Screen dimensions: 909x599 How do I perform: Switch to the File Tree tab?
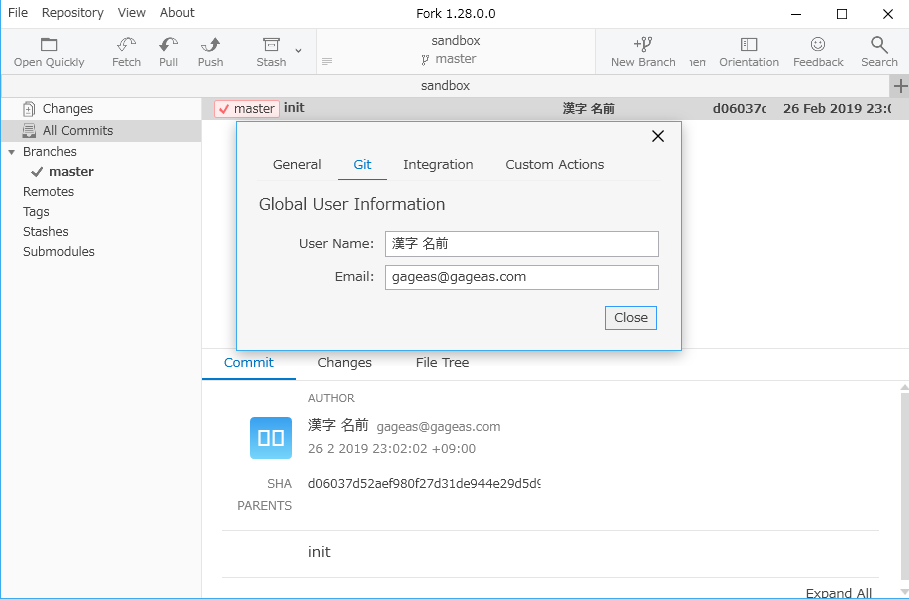[x=442, y=363]
